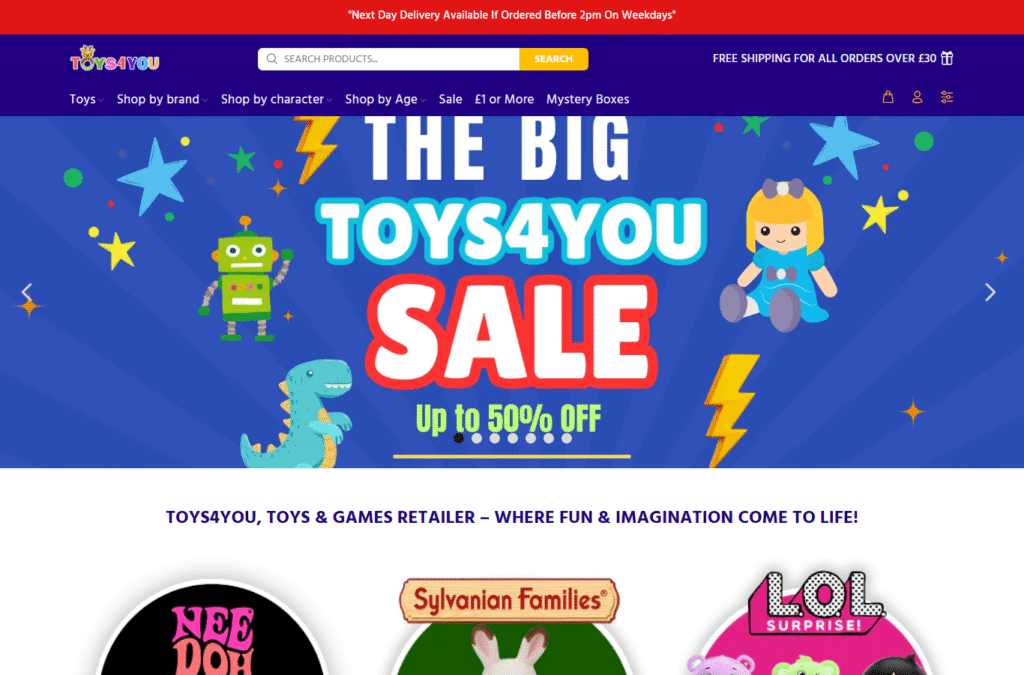The height and width of the screenshot is (675, 1024).
Task: Open the Sylvanian Families brand thumbnail
Action: [x=509, y=625]
